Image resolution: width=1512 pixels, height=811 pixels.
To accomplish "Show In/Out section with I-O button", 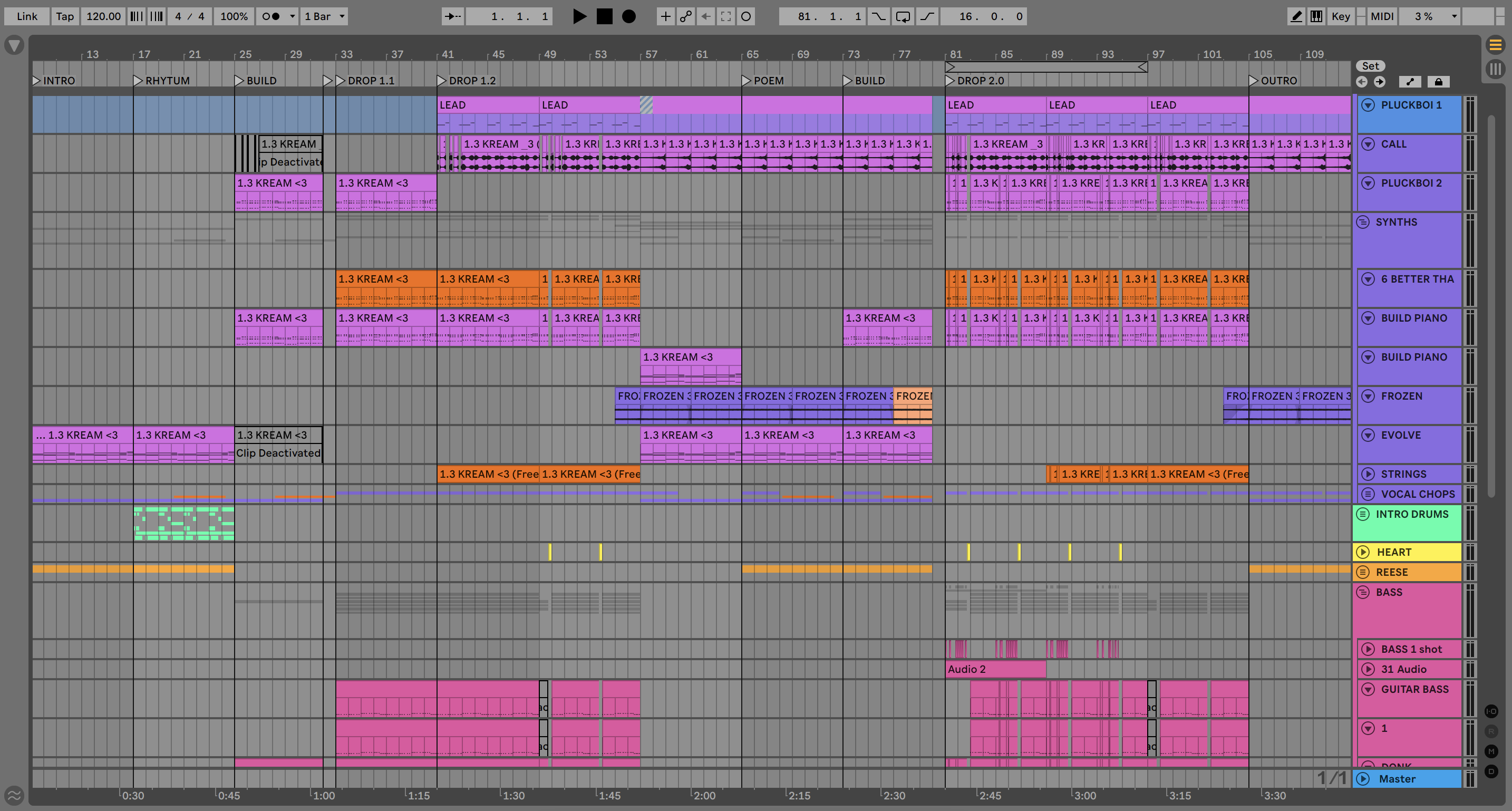I will pyautogui.click(x=1491, y=711).
